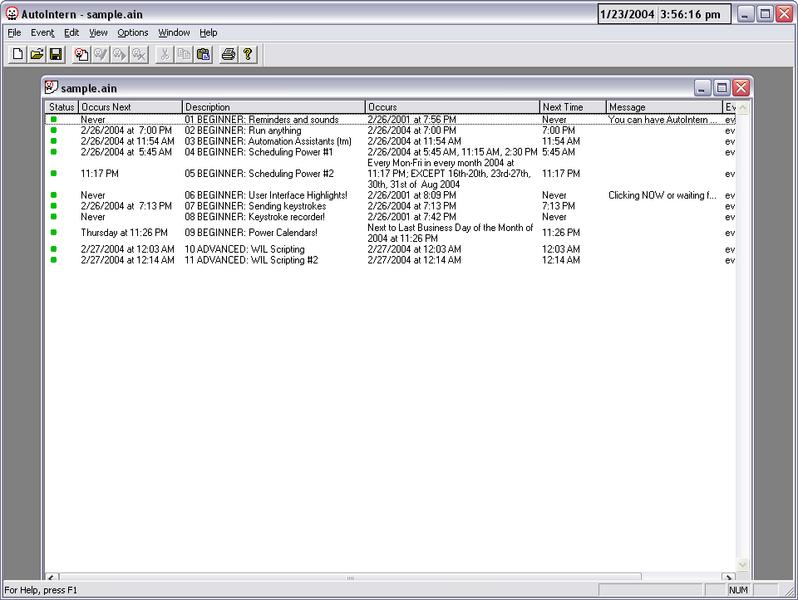Click green status dot for 03 BEGINNER row

pos(54,141)
